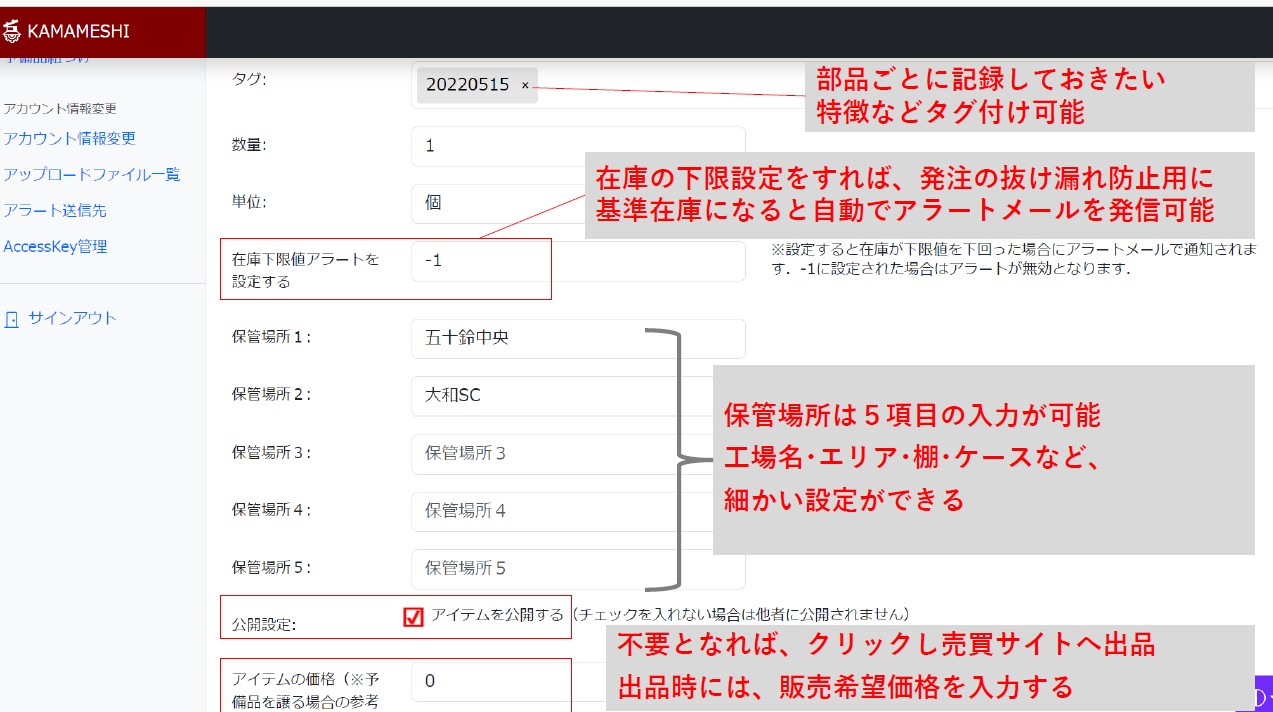Screen dimensions: 1273x712
Task: Click into the 保管場所5 field
Action: point(577,569)
